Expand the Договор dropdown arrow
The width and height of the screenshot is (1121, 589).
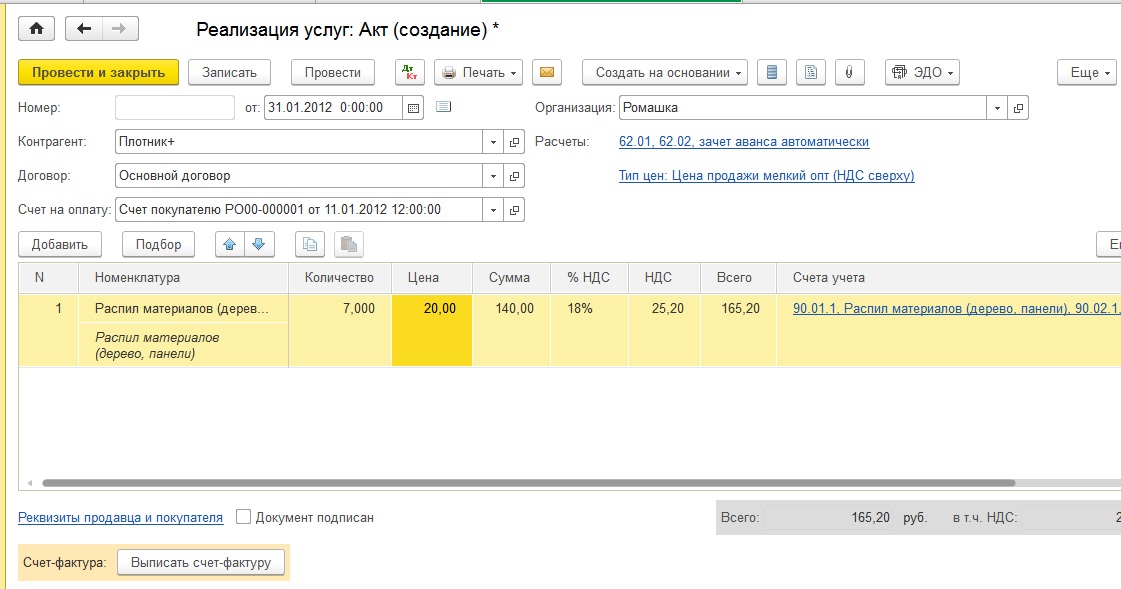[x=493, y=176]
